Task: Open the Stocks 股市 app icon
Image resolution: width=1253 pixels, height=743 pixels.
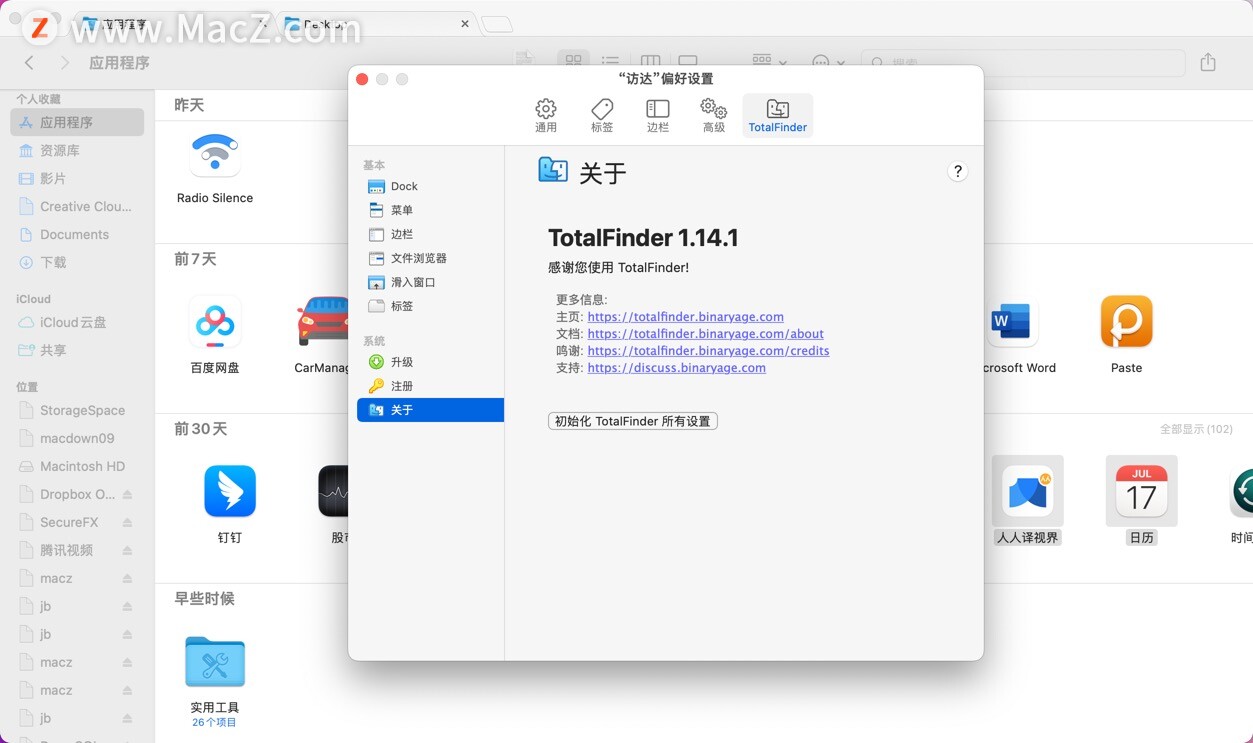Action: click(333, 491)
